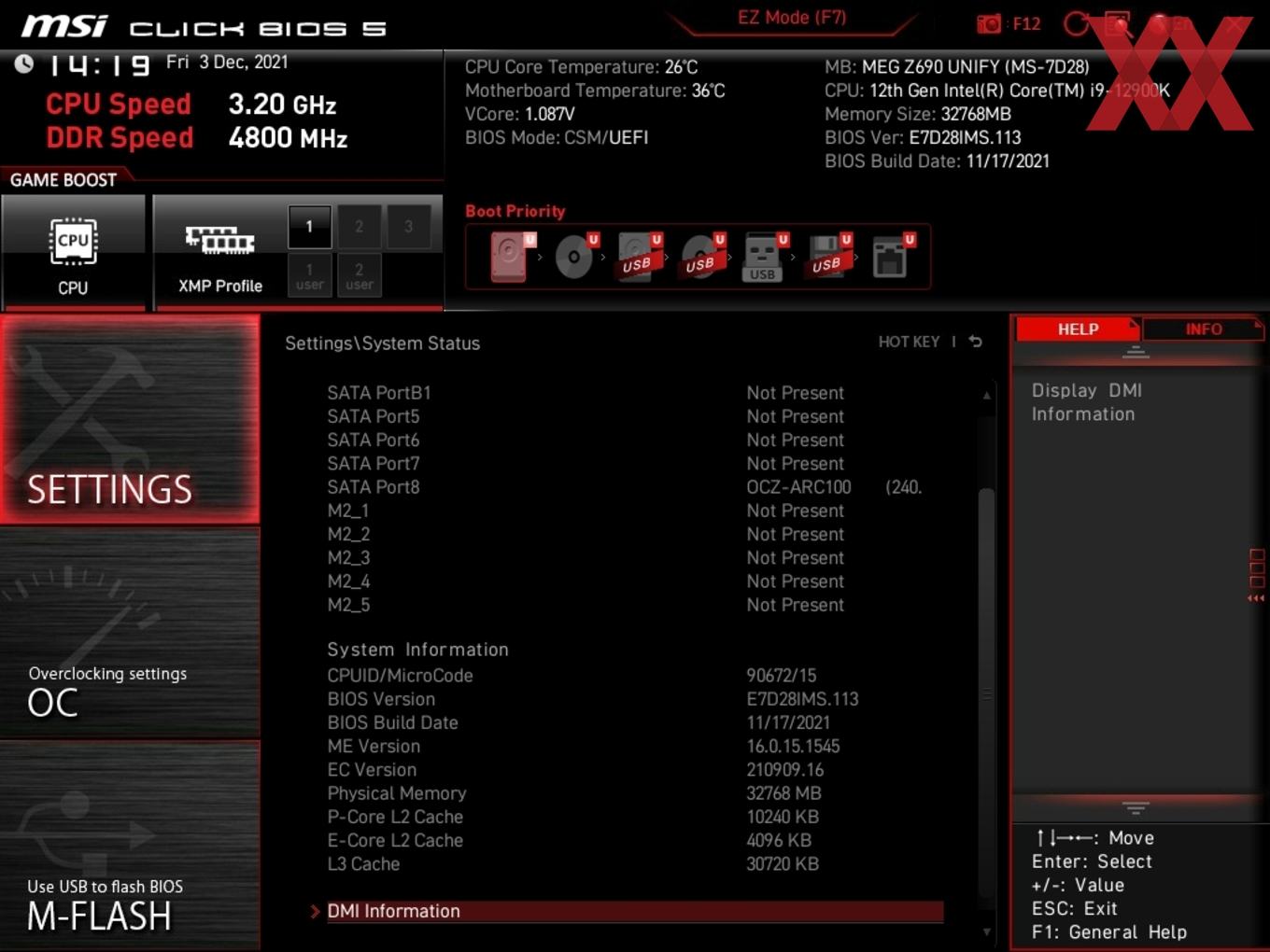Click the System Information section heading
This screenshot has width=1270, height=952.
click(x=417, y=649)
